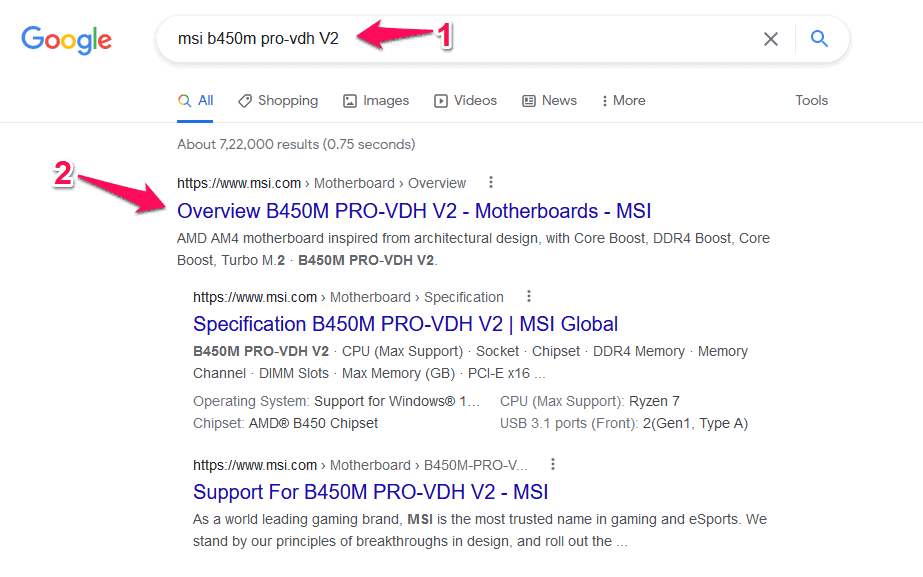Open the News results tab
The height and width of the screenshot is (577, 923).
(x=549, y=101)
